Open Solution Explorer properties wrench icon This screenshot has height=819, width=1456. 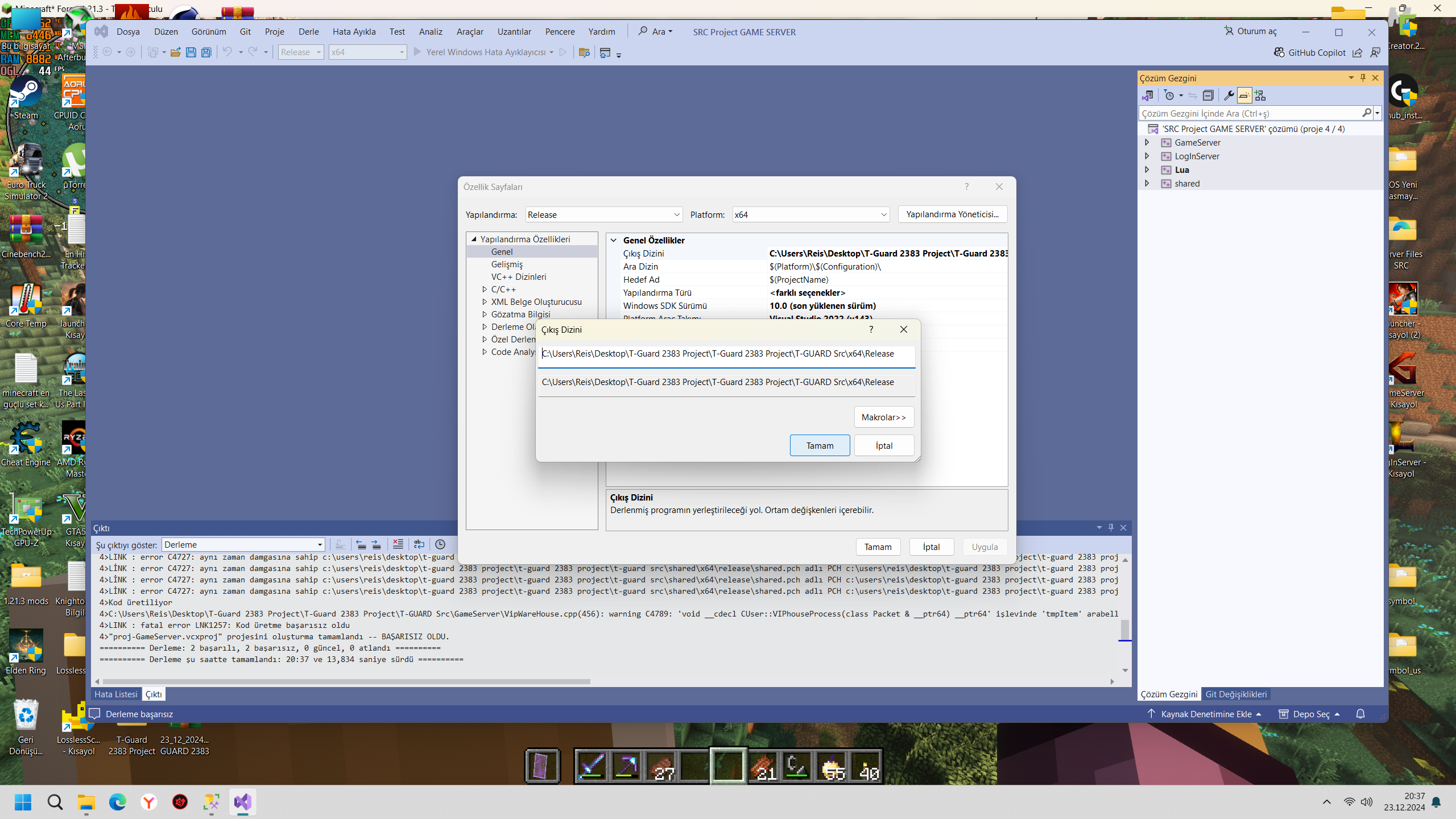pyautogui.click(x=1228, y=96)
